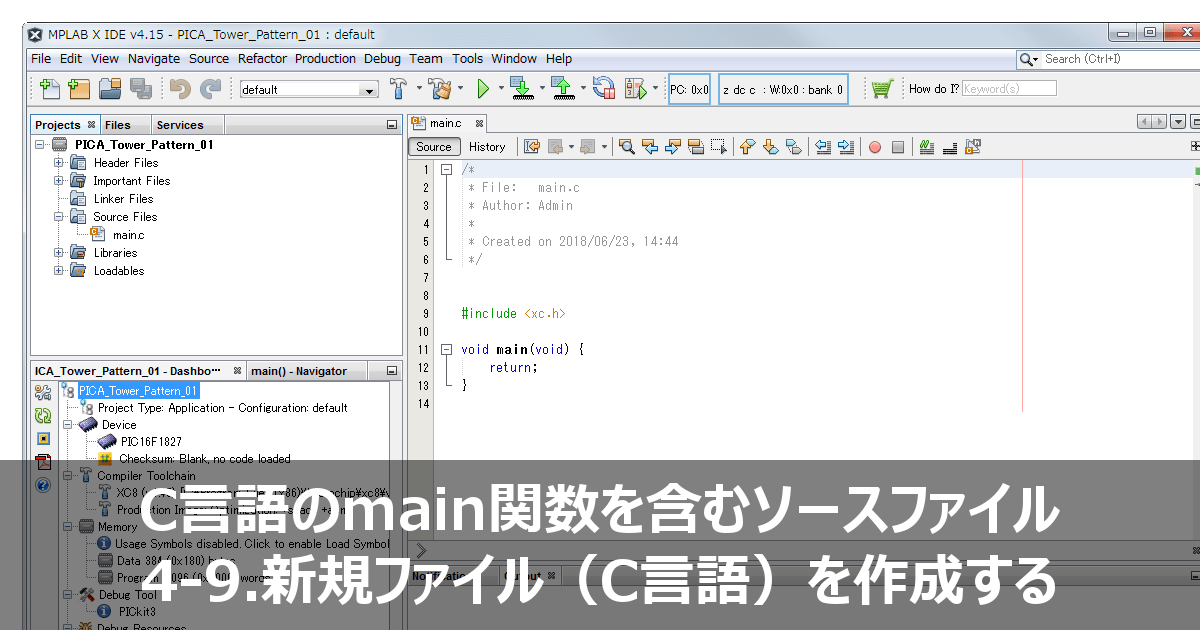Image resolution: width=1200 pixels, height=630 pixels.
Task: Run the main project
Action: point(486,88)
